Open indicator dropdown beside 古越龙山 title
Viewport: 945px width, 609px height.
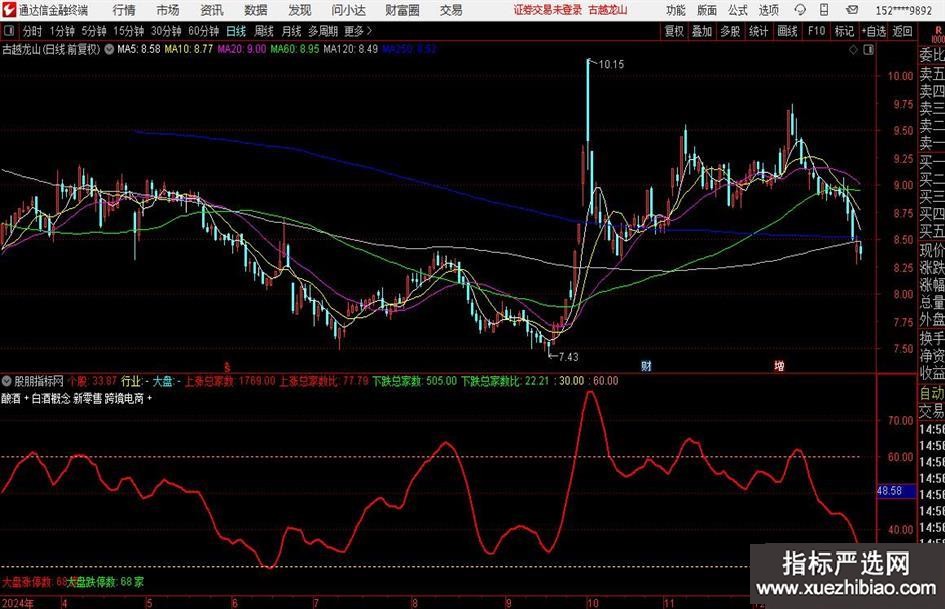(109, 49)
